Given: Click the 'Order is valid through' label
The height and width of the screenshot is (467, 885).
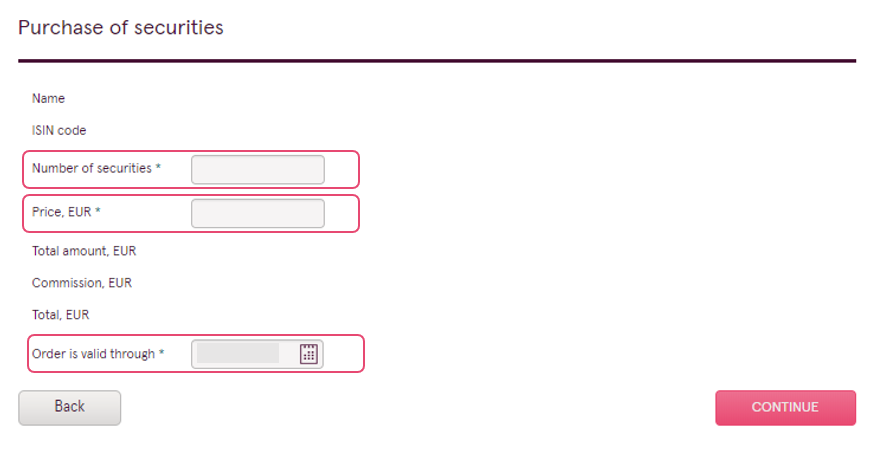Looking at the screenshot, I should pyautogui.click(x=93, y=354).
